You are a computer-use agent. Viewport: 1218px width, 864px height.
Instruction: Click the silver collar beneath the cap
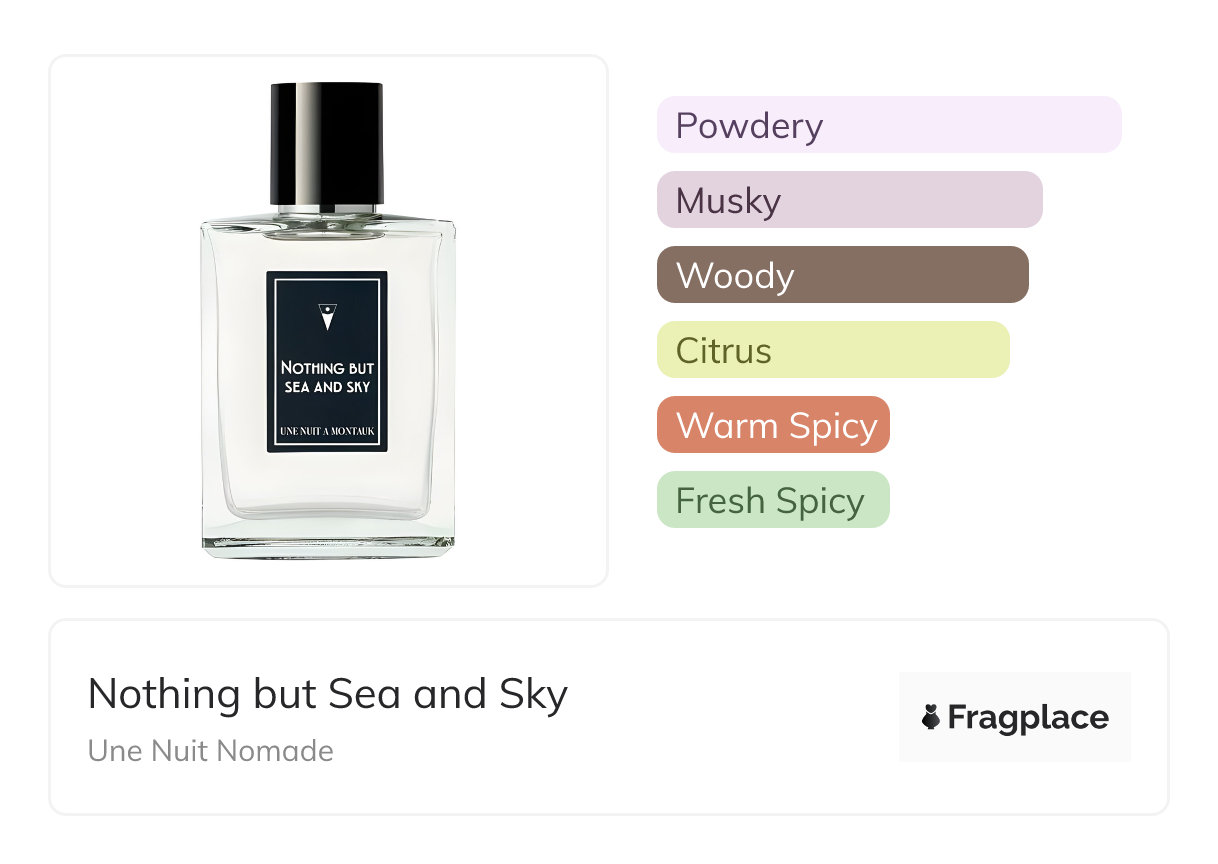327,211
